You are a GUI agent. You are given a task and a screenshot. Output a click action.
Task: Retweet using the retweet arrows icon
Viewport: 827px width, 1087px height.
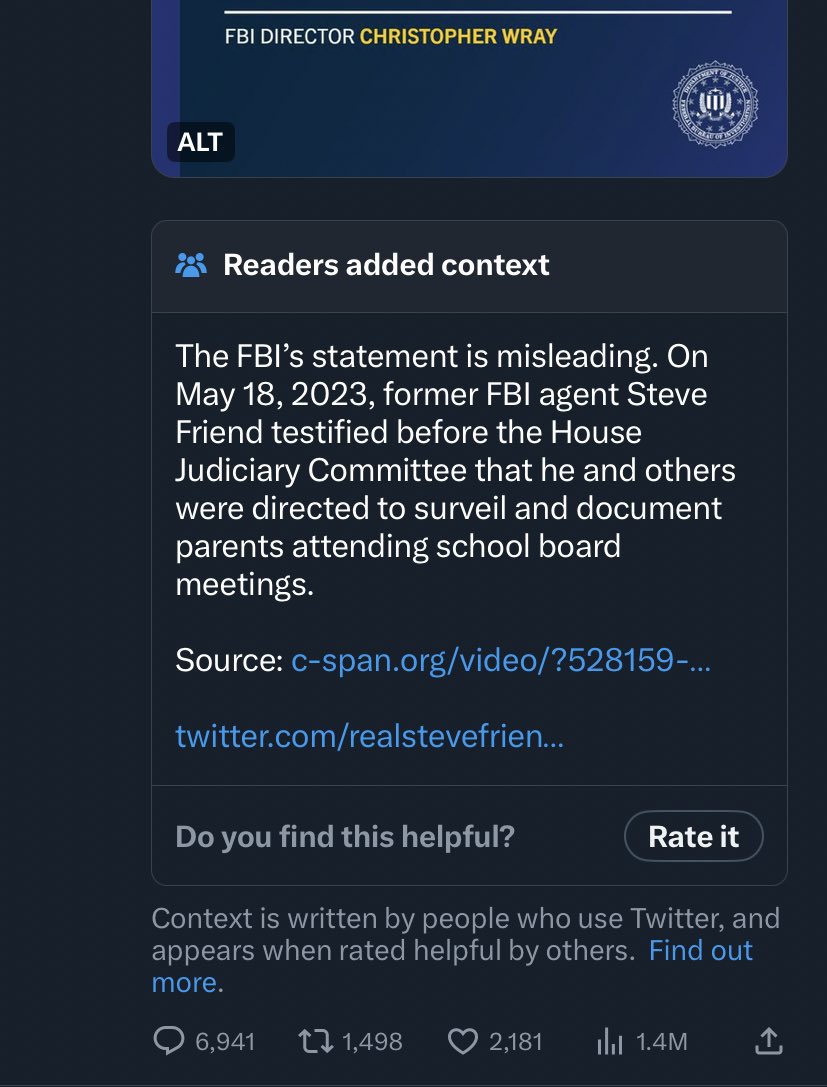[315, 1041]
